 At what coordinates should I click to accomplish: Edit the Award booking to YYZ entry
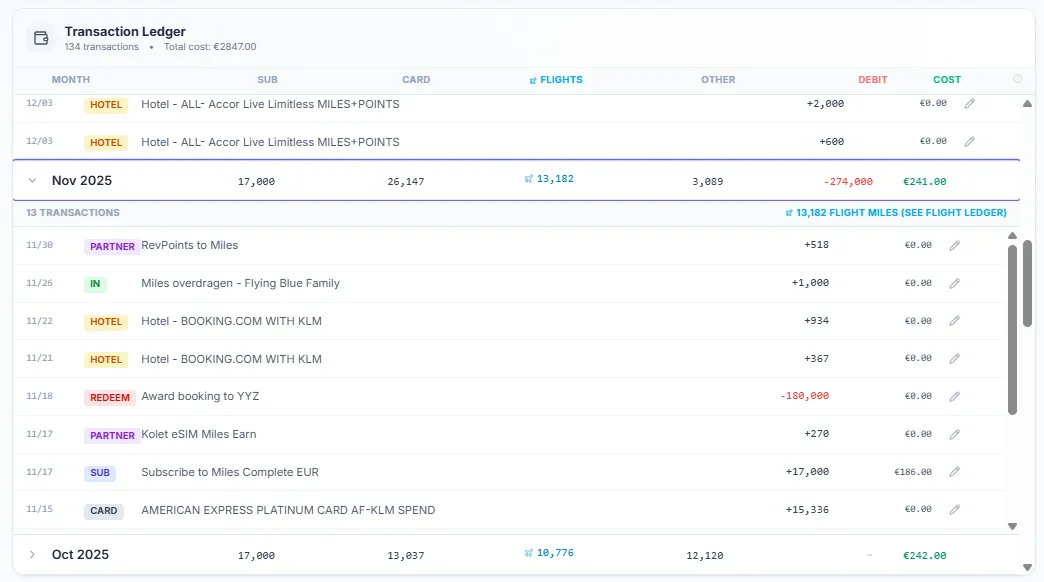tap(954, 395)
